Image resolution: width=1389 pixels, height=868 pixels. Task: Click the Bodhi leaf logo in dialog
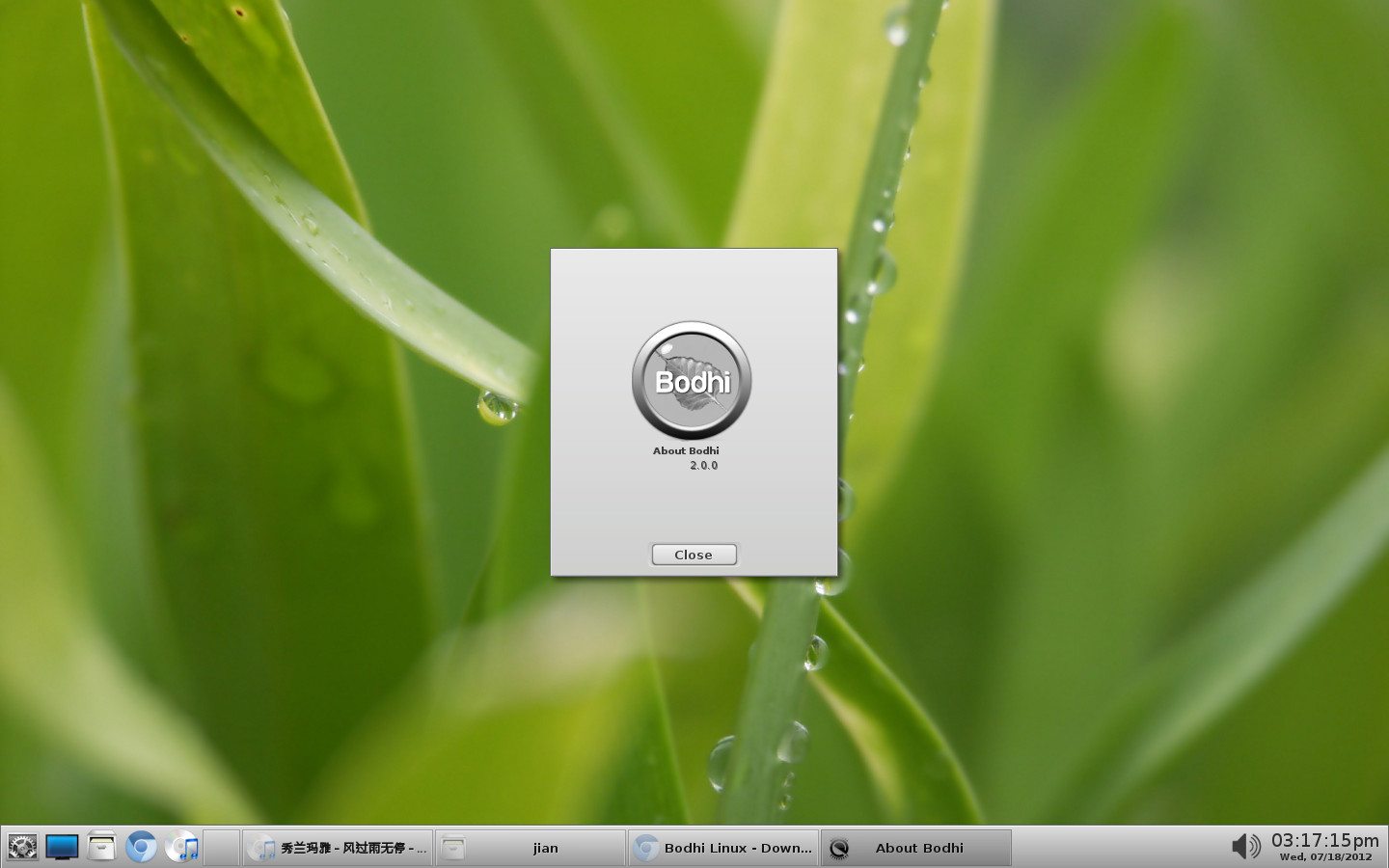692,381
